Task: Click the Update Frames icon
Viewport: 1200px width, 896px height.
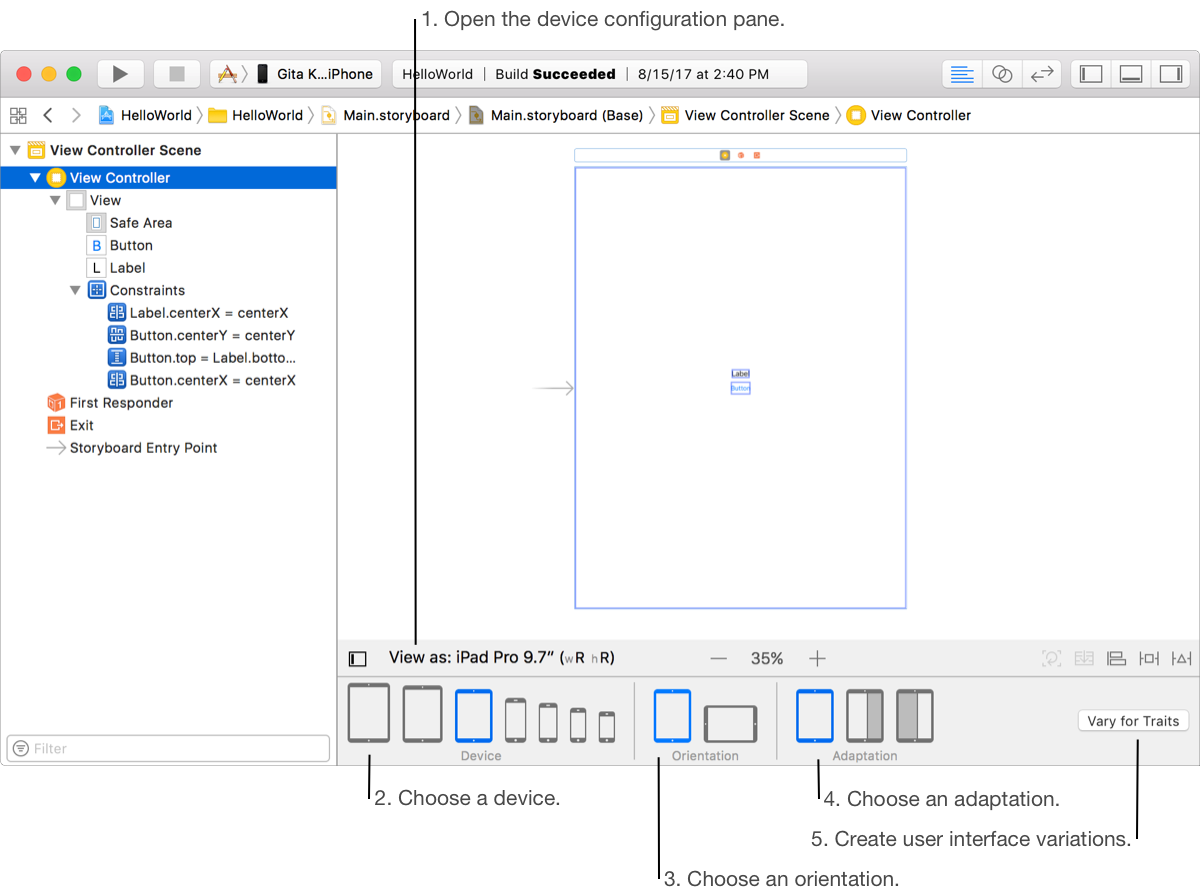Action: coord(1051,658)
